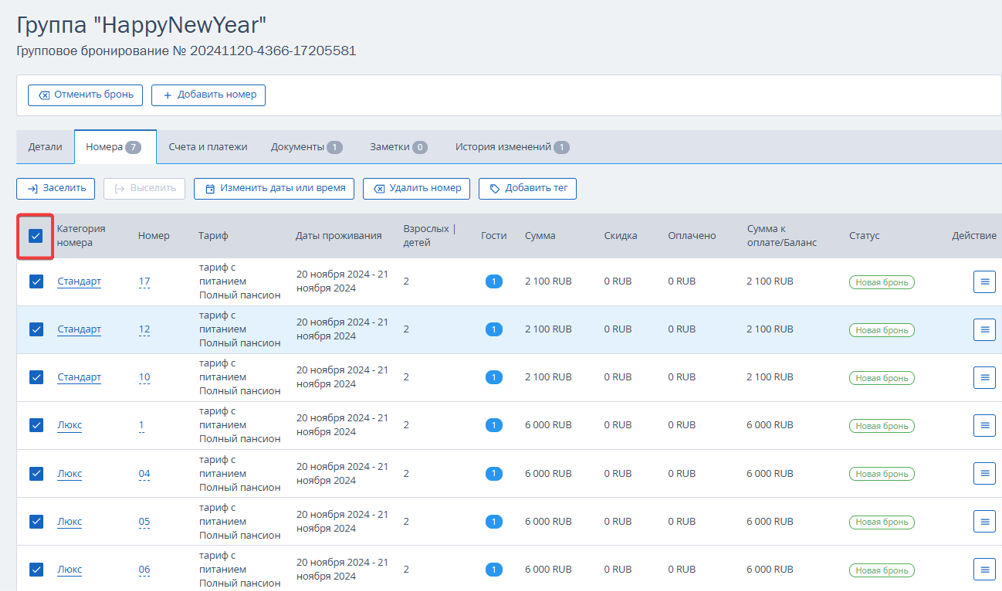Open action menu for room 06 row
The width and height of the screenshot is (1002, 591).
(984, 569)
